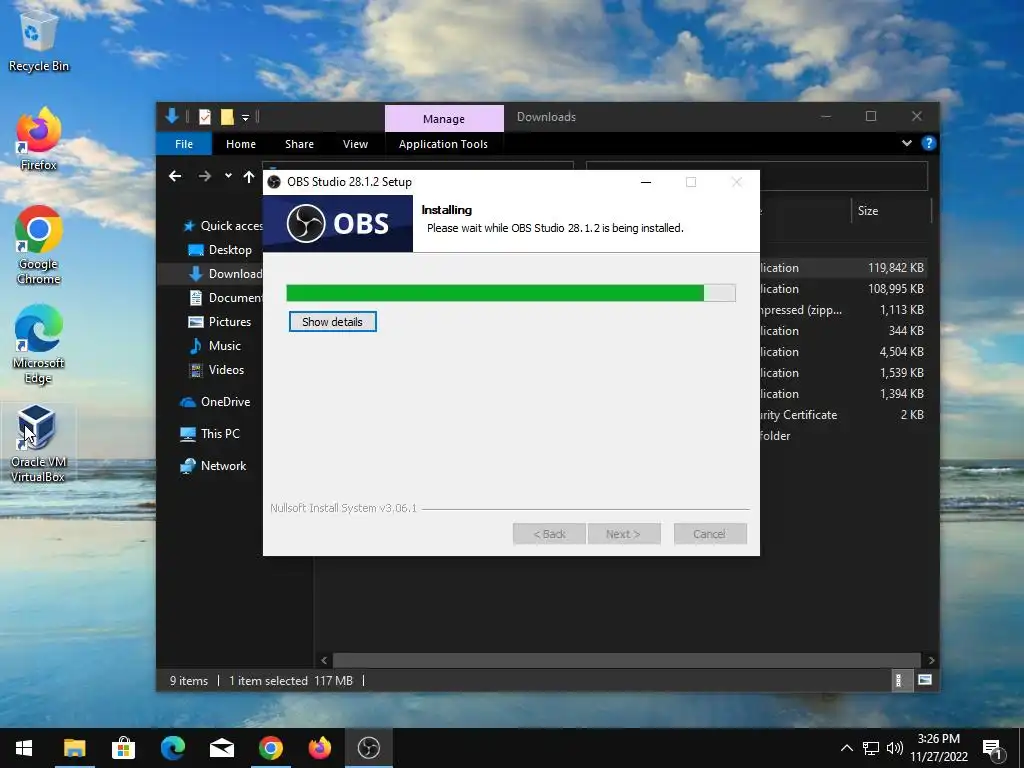Select Desktop in navigation pane
The height and width of the screenshot is (768, 1024).
pyautogui.click(x=219, y=250)
